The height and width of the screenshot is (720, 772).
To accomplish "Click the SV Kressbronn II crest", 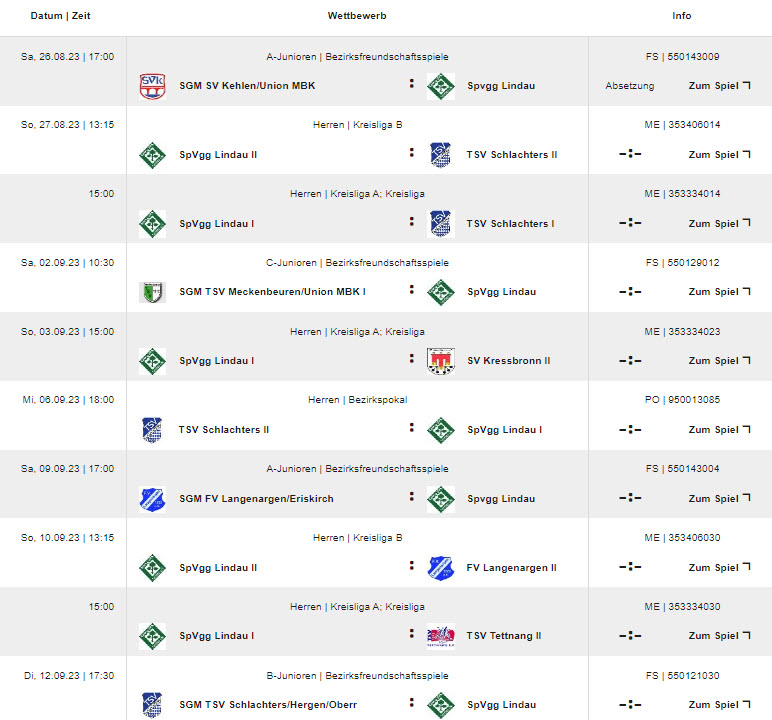I will [x=441, y=361].
